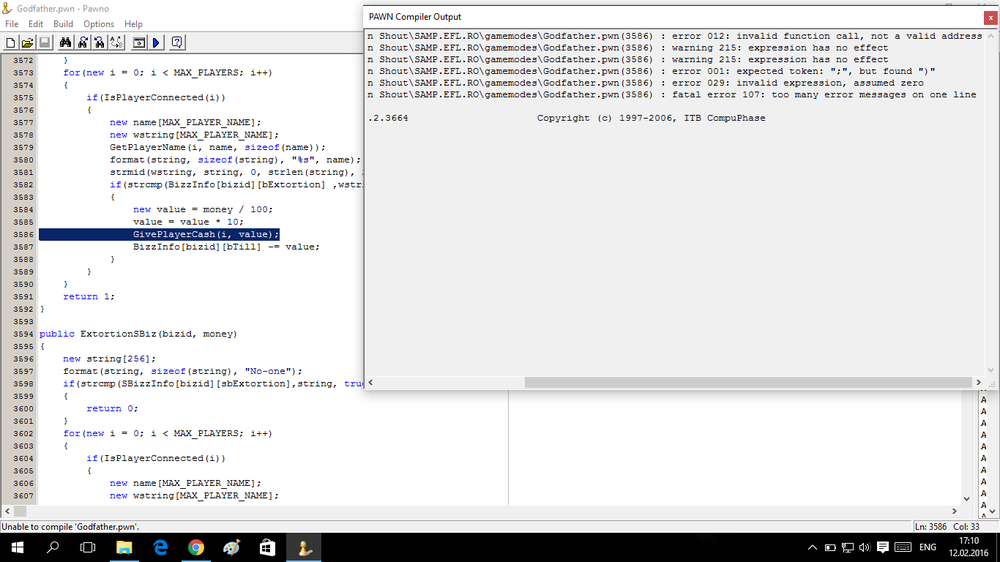Click the blue Compile and Run arrow
Screen dimensions: 1000x562
[156, 43]
